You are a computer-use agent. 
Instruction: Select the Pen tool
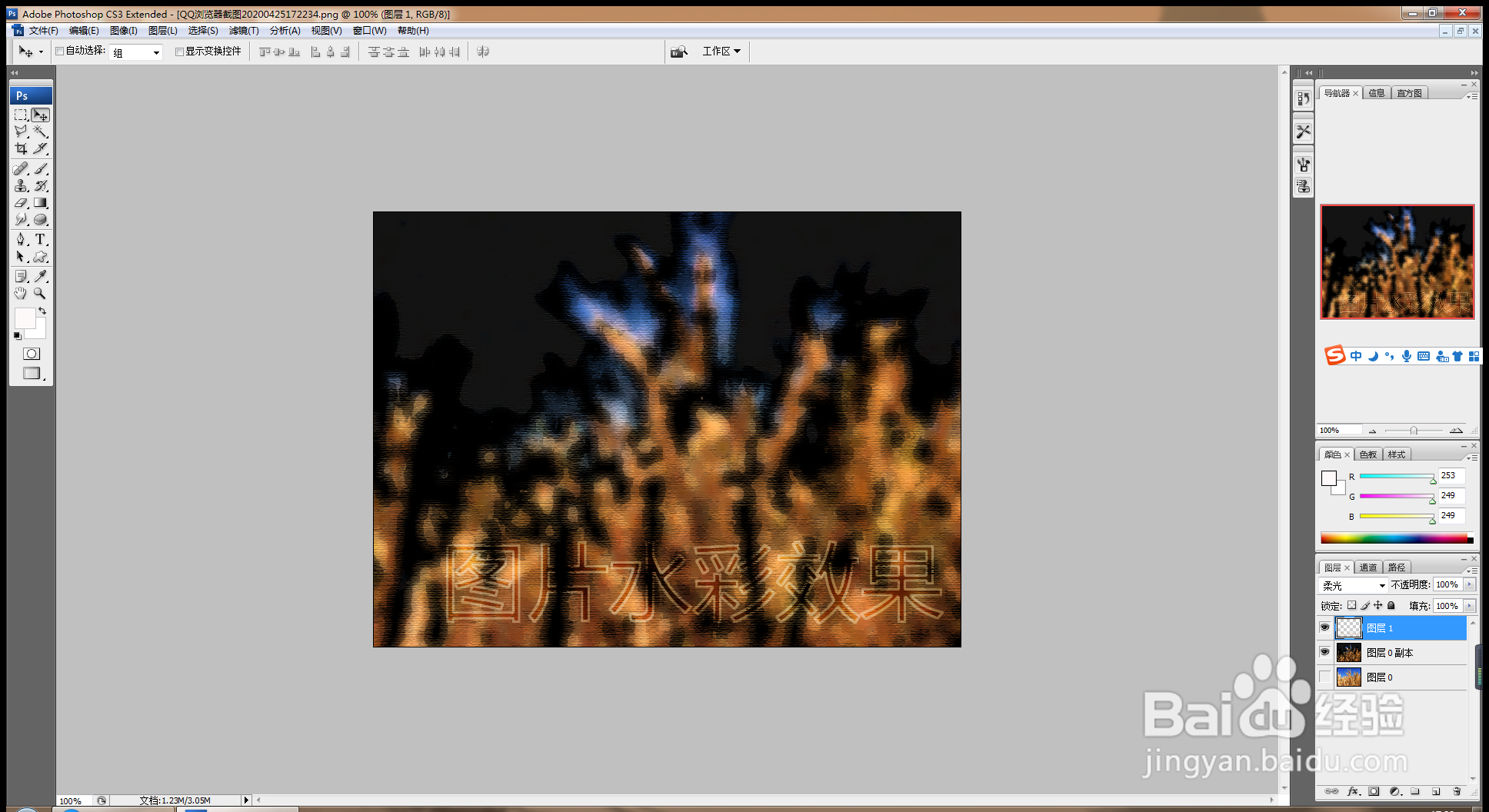pyautogui.click(x=22, y=240)
